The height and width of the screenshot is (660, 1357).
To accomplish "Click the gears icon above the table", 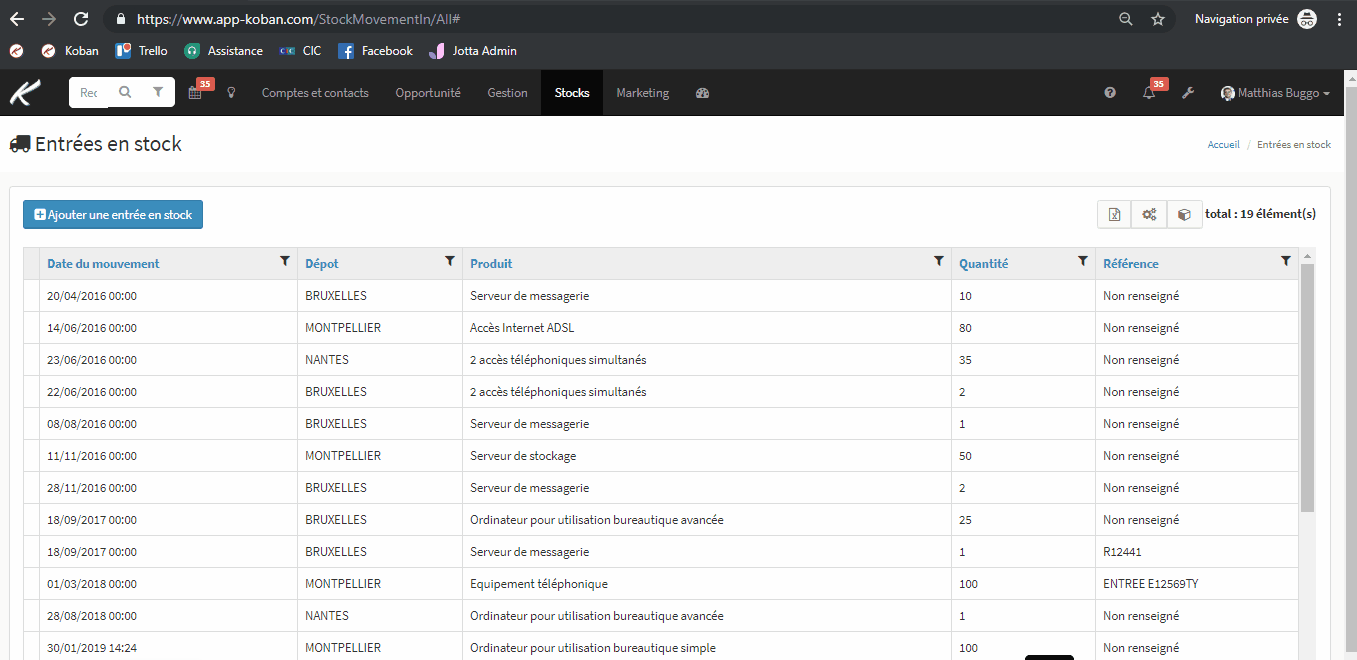I will tap(1149, 214).
